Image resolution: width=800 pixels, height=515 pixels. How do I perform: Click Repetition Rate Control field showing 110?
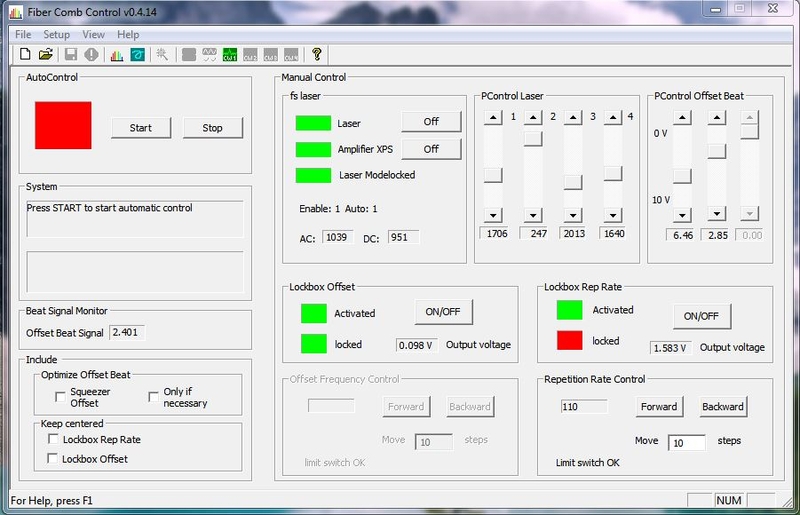pyautogui.click(x=584, y=407)
